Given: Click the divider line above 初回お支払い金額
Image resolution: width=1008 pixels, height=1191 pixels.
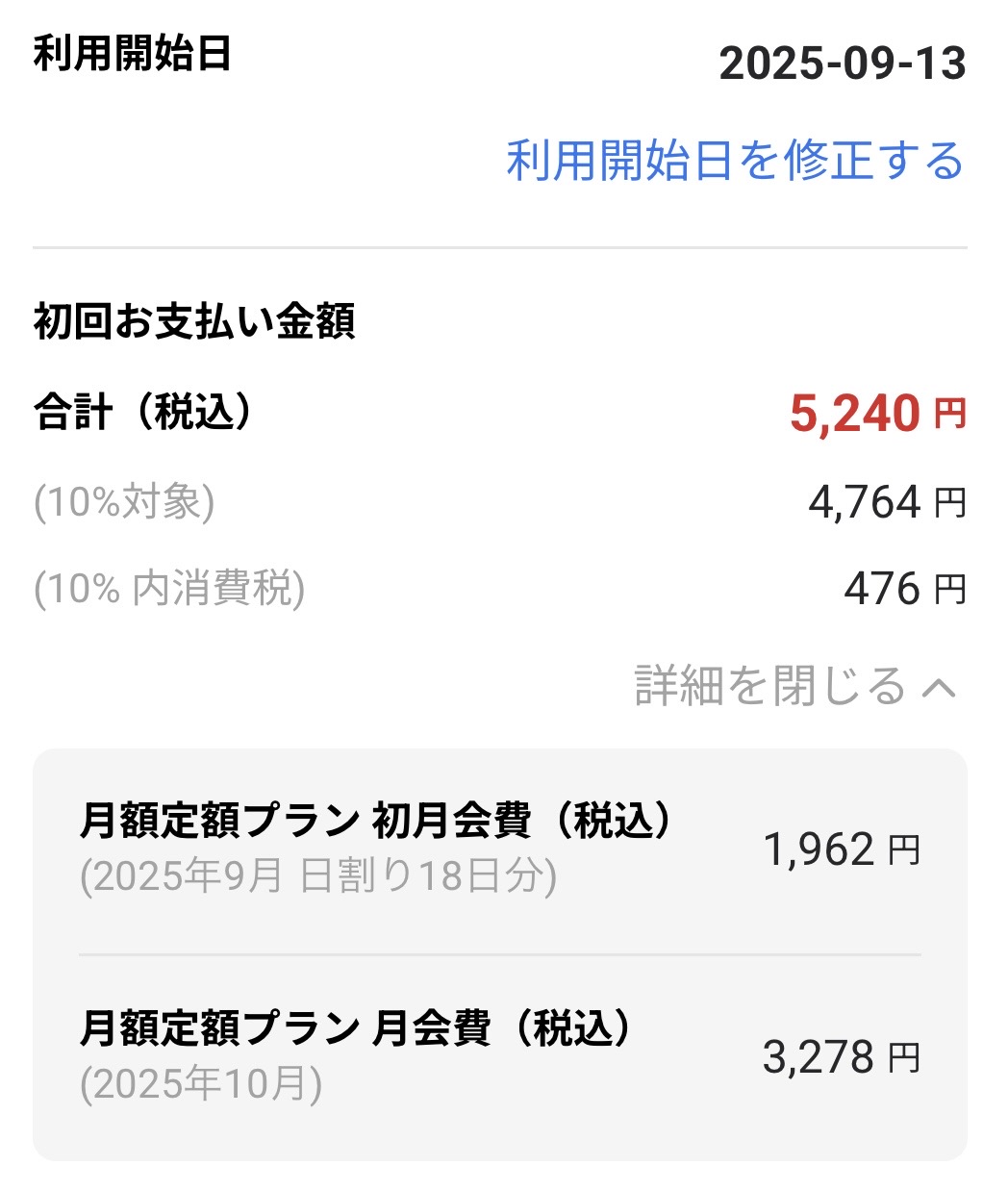Looking at the screenshot, I should tap(499, 248).
